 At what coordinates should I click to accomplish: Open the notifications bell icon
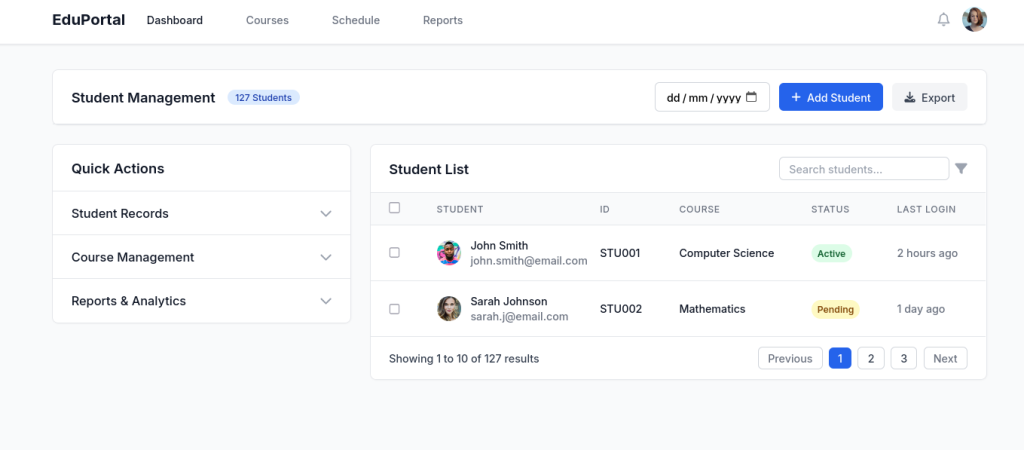point(943,20)
